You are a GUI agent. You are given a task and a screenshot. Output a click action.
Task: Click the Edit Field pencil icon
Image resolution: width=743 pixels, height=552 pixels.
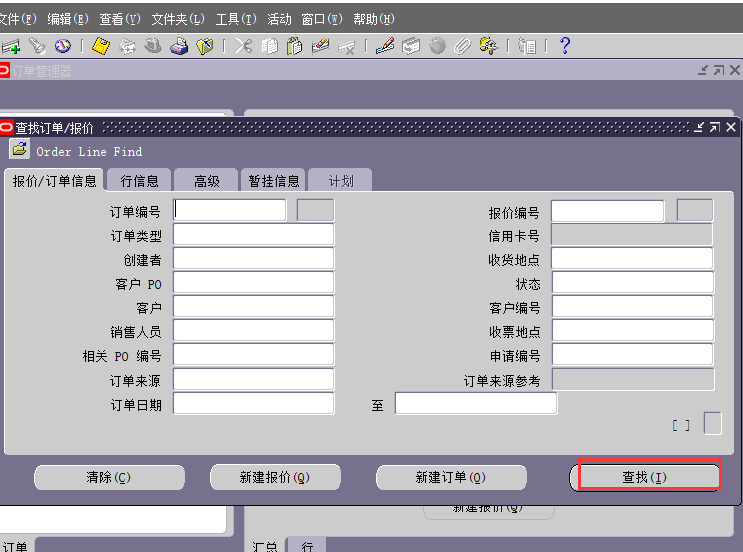coord(385,46)
